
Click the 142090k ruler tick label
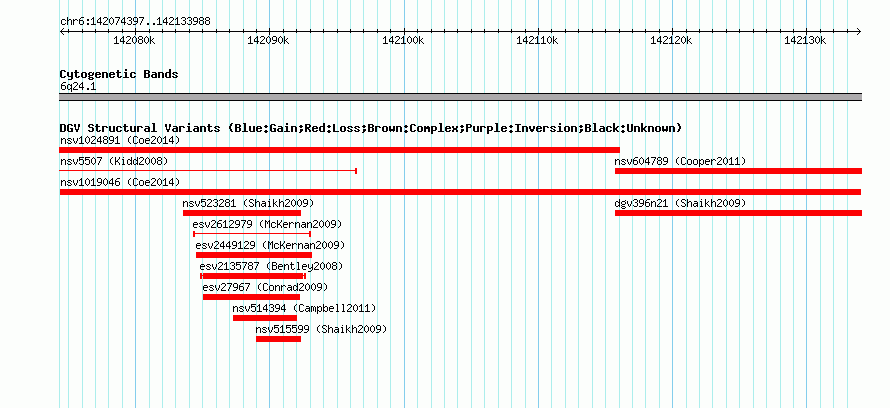(268, 41)
